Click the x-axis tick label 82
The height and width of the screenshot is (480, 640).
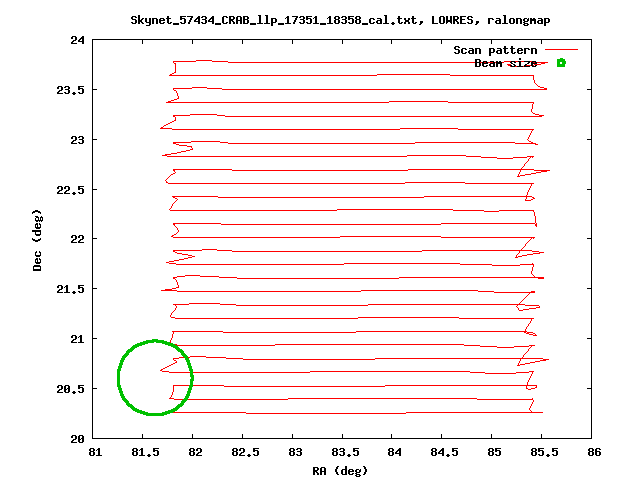coord(195,452)
